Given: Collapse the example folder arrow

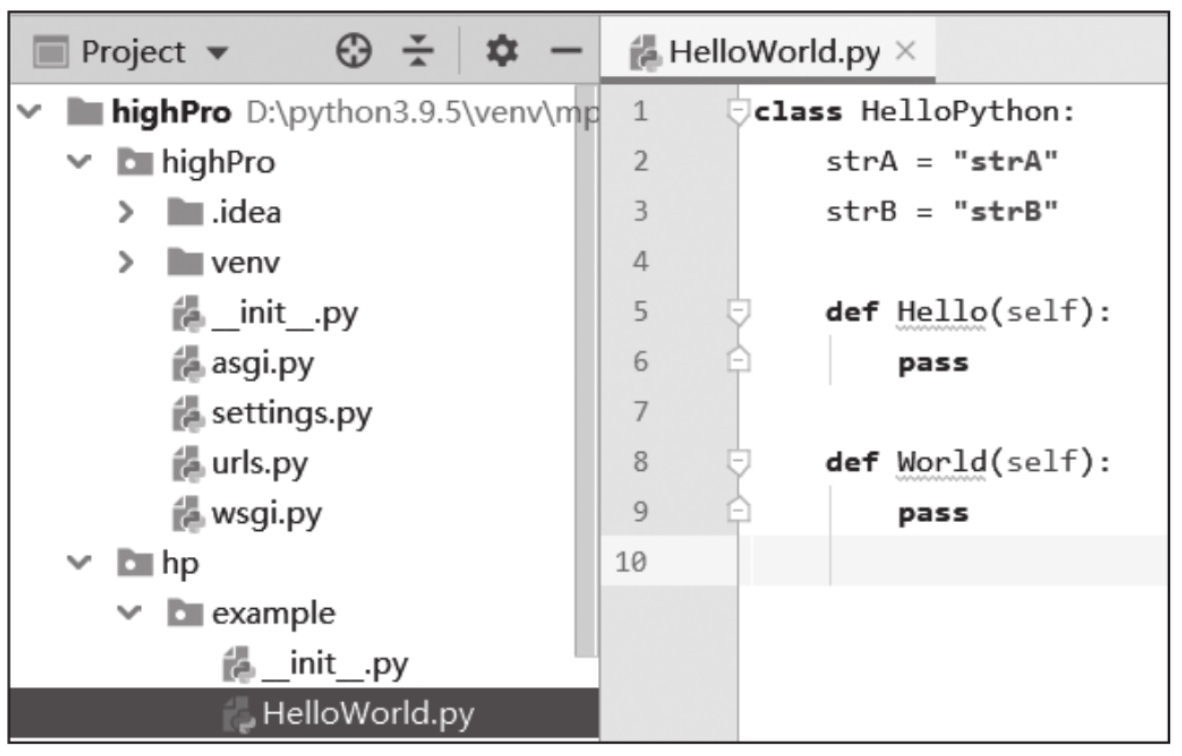Looking at the screenshot, I should [x=128, y=614].
